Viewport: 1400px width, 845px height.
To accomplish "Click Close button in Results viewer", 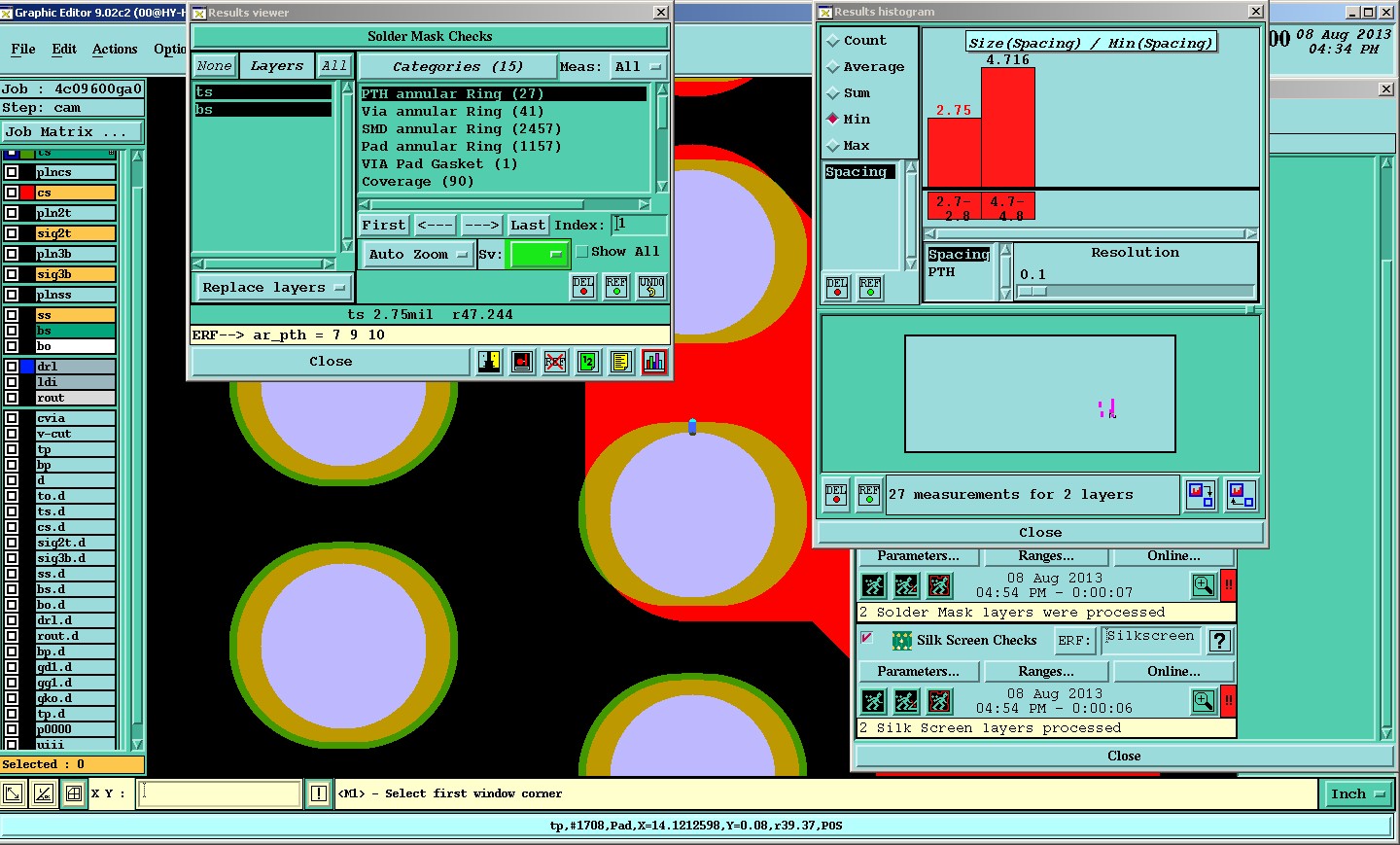I will (x=331, y=361).
